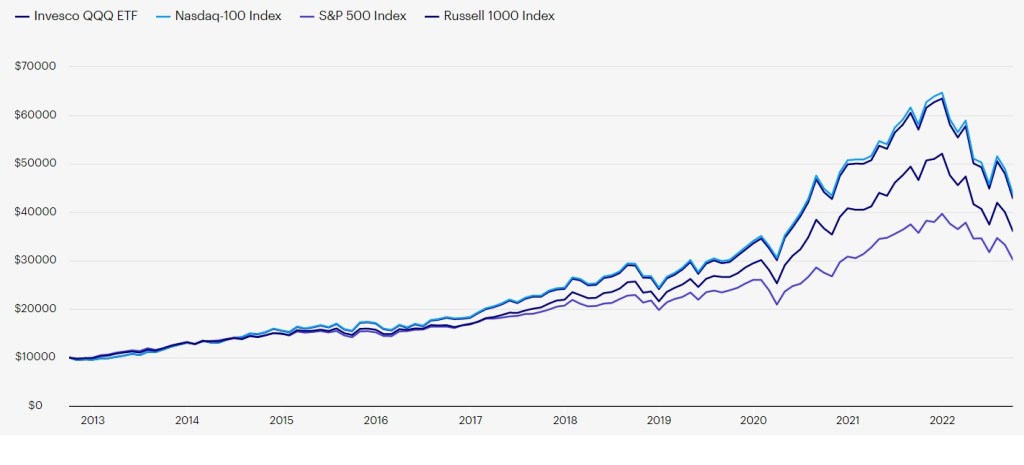
Task: Click the 2019 year marker
Action: pyautogui.click(x=659, y=420)
